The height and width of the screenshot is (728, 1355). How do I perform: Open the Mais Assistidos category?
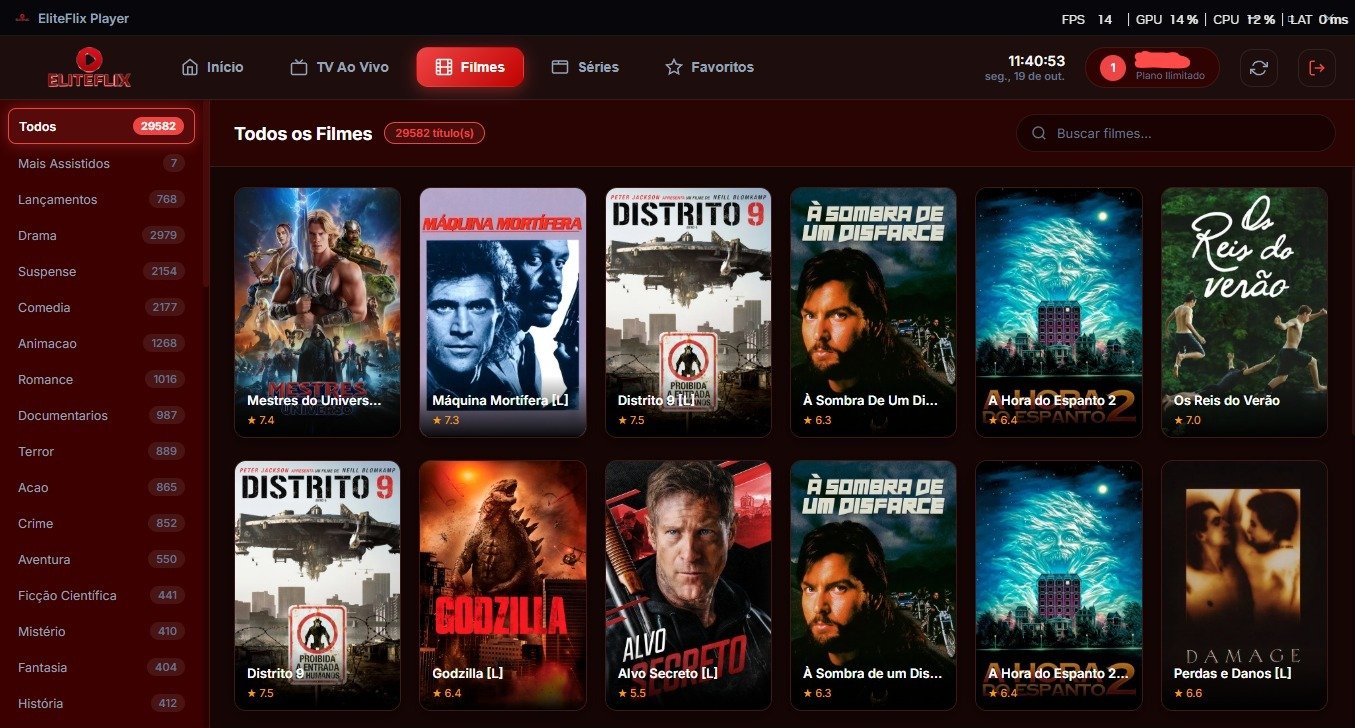[101, 163]
